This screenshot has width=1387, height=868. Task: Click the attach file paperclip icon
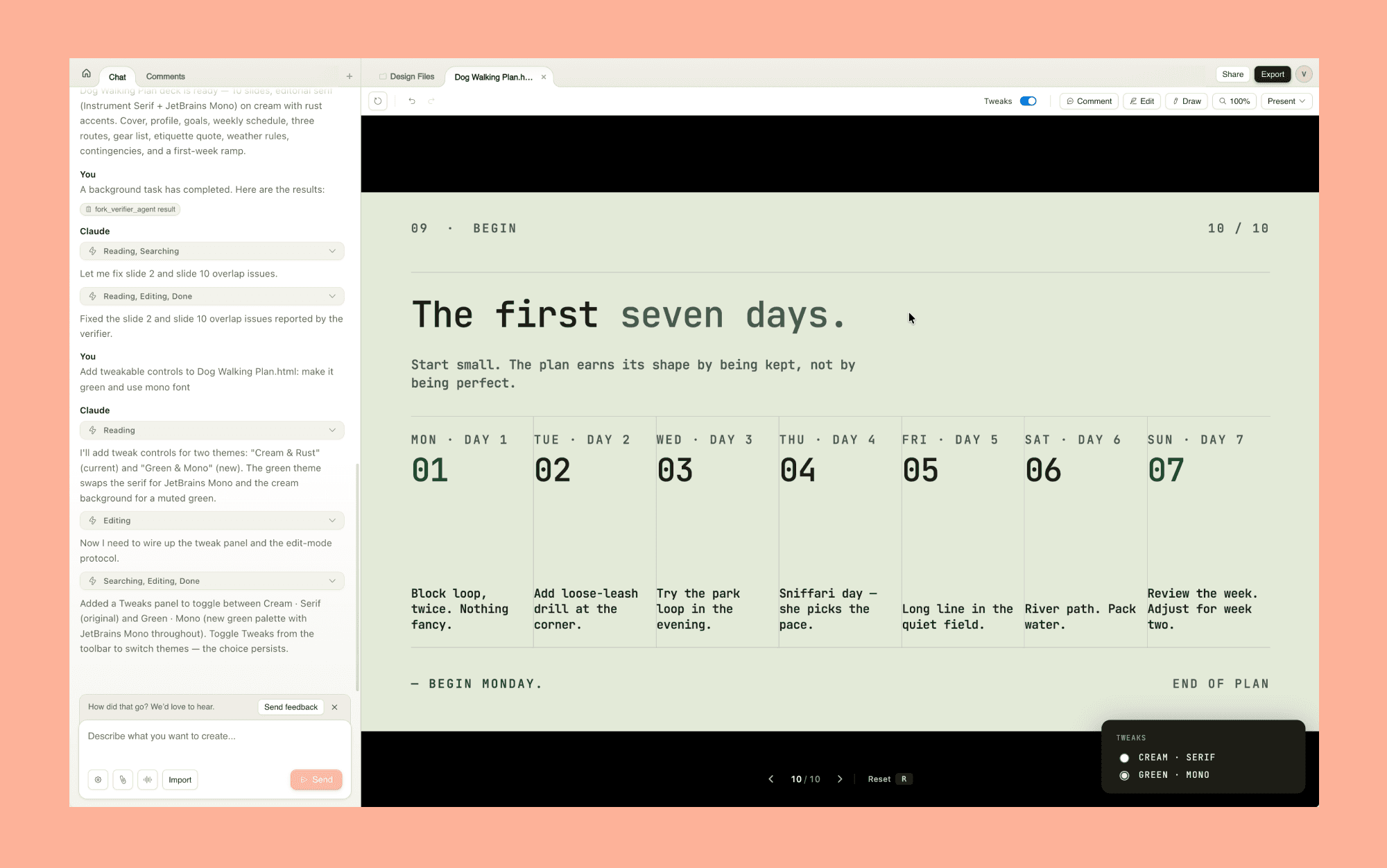(123, 780)
